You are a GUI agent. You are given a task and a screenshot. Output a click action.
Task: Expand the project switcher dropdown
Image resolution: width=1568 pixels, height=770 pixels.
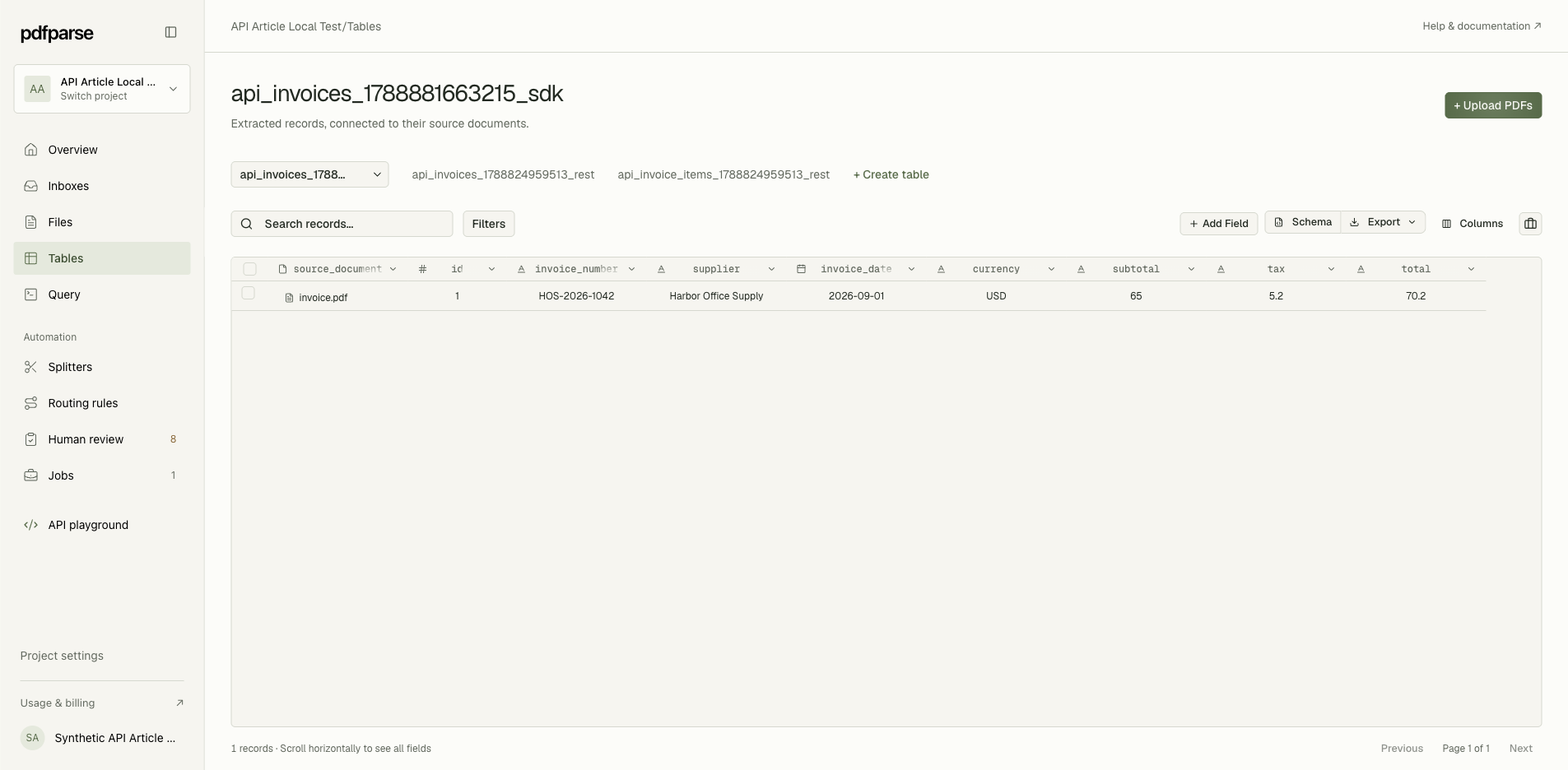tap(102, 89)
